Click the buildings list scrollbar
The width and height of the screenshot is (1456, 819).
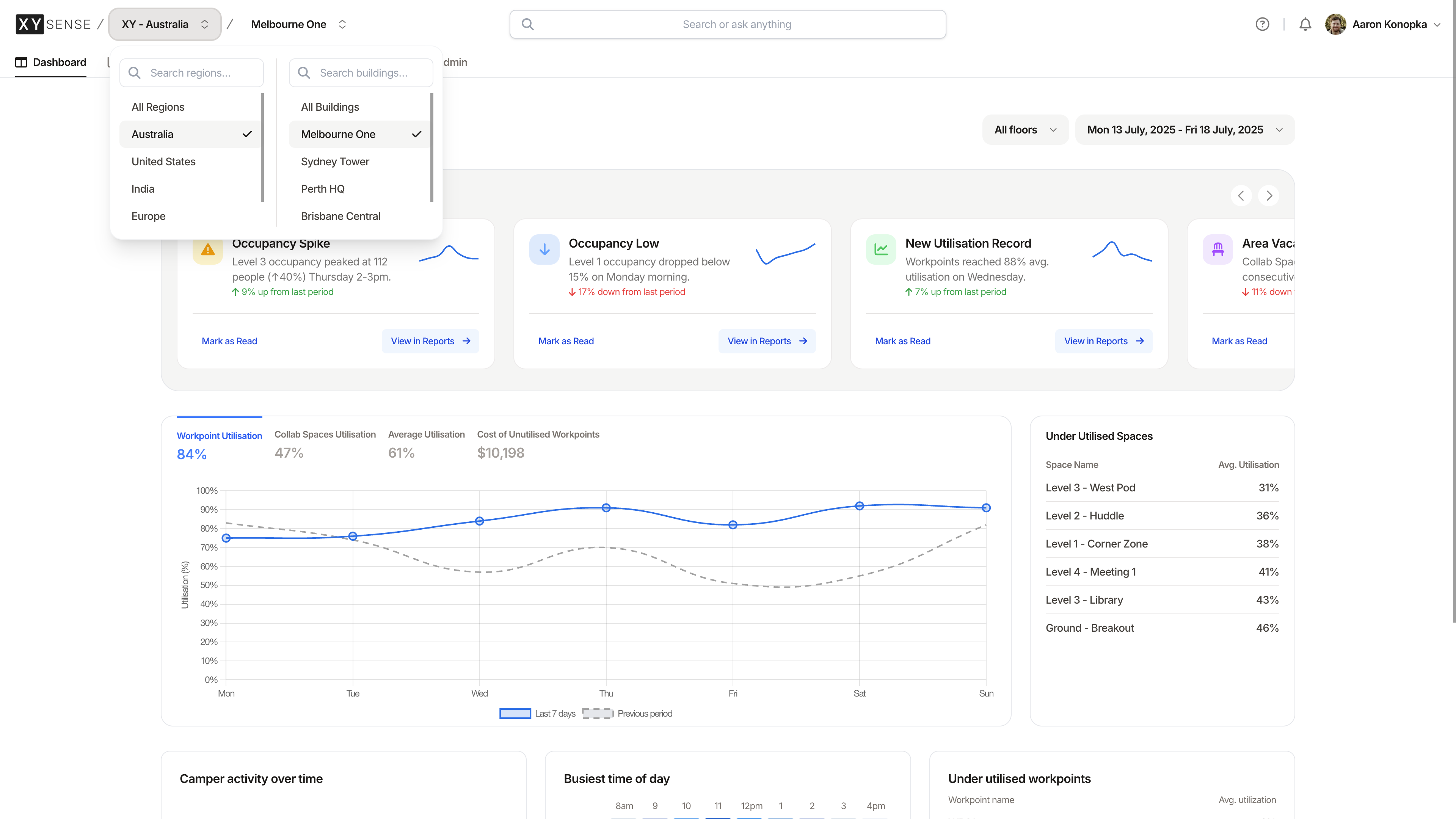point(432,147)
